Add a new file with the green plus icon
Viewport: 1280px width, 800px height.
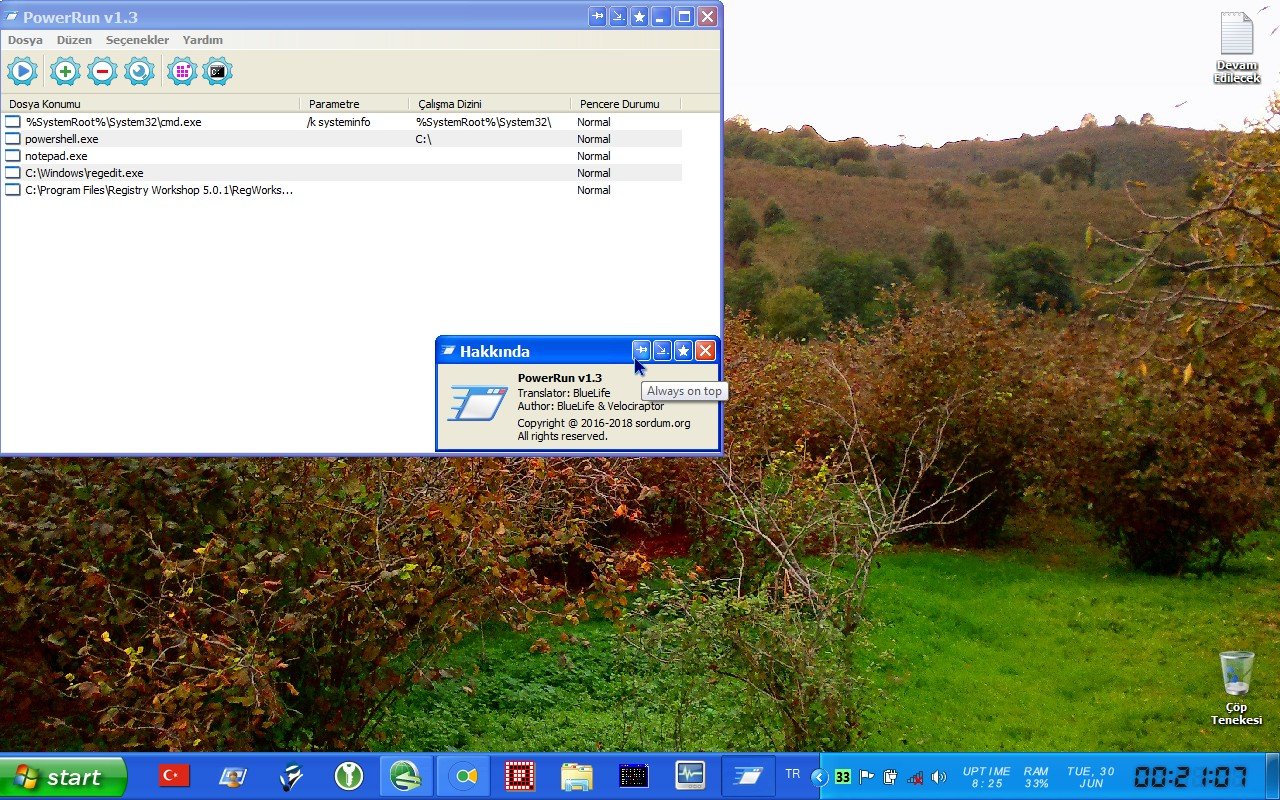coord(65,71)
